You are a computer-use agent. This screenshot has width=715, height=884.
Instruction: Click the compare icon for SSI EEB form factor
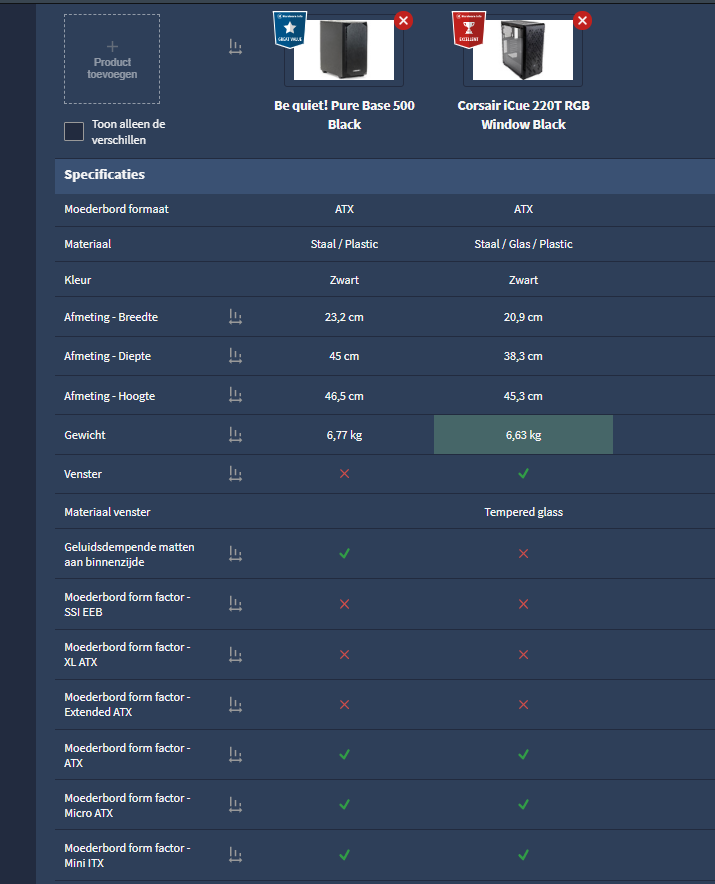[235, 604]
